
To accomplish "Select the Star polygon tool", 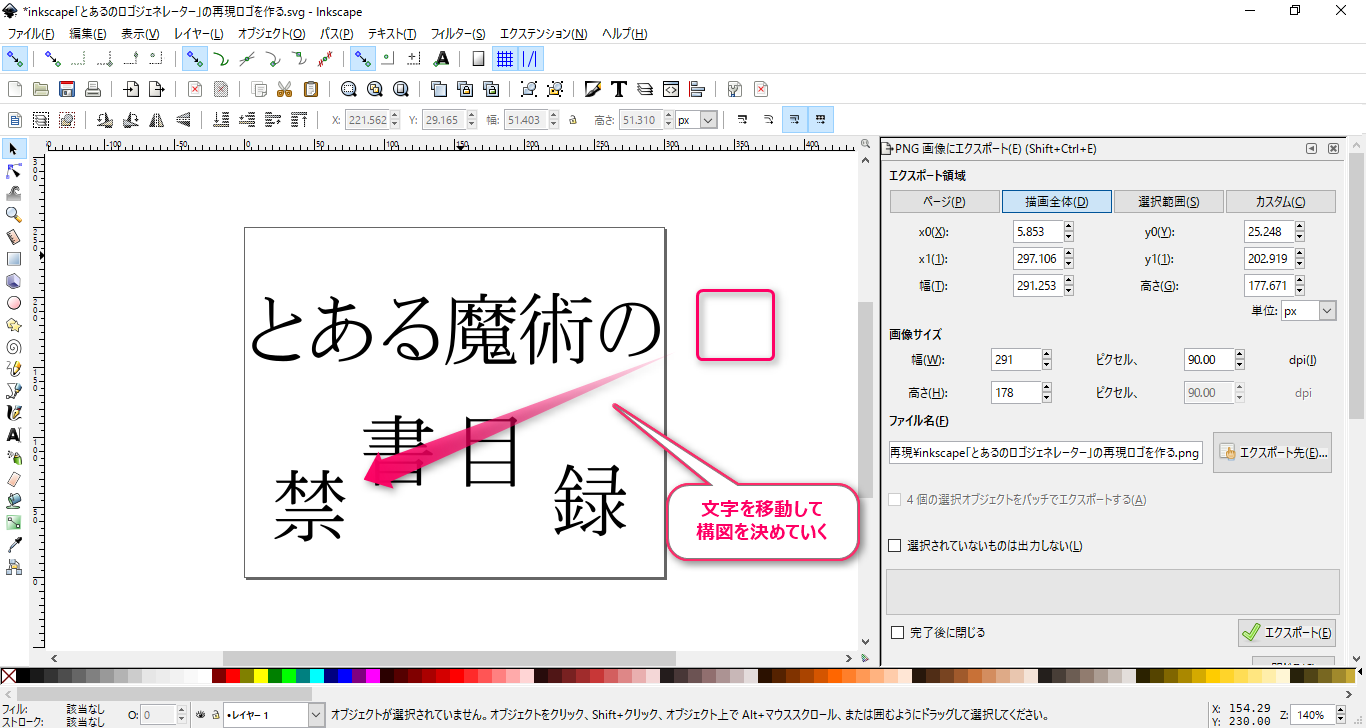I will tap(14, 325).
